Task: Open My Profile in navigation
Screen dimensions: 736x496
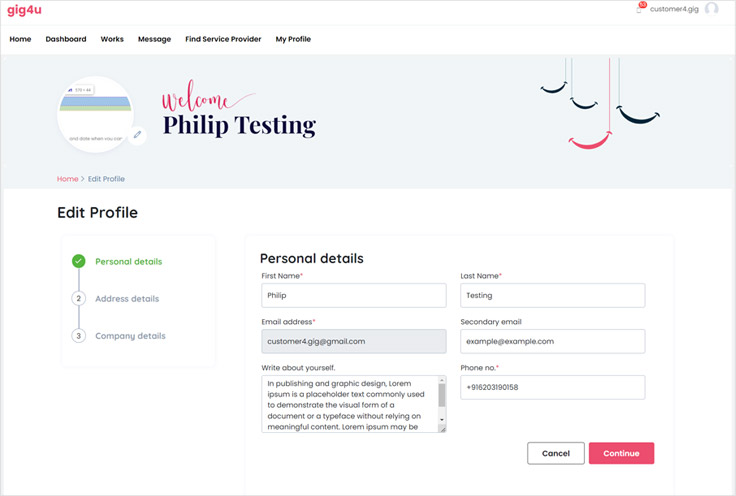Action: 293,39
